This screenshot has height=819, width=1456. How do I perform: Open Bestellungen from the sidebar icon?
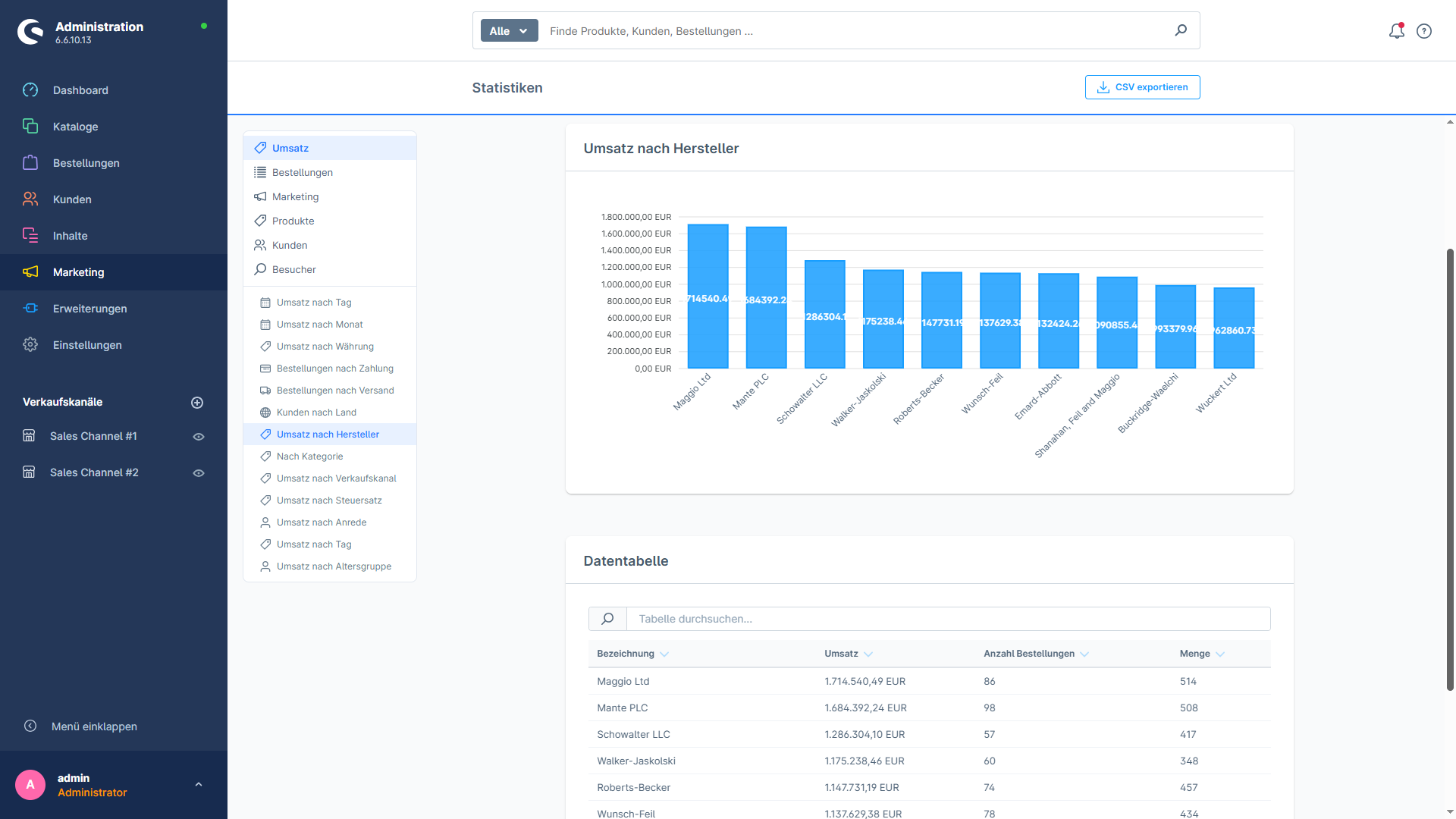(30, 162)
